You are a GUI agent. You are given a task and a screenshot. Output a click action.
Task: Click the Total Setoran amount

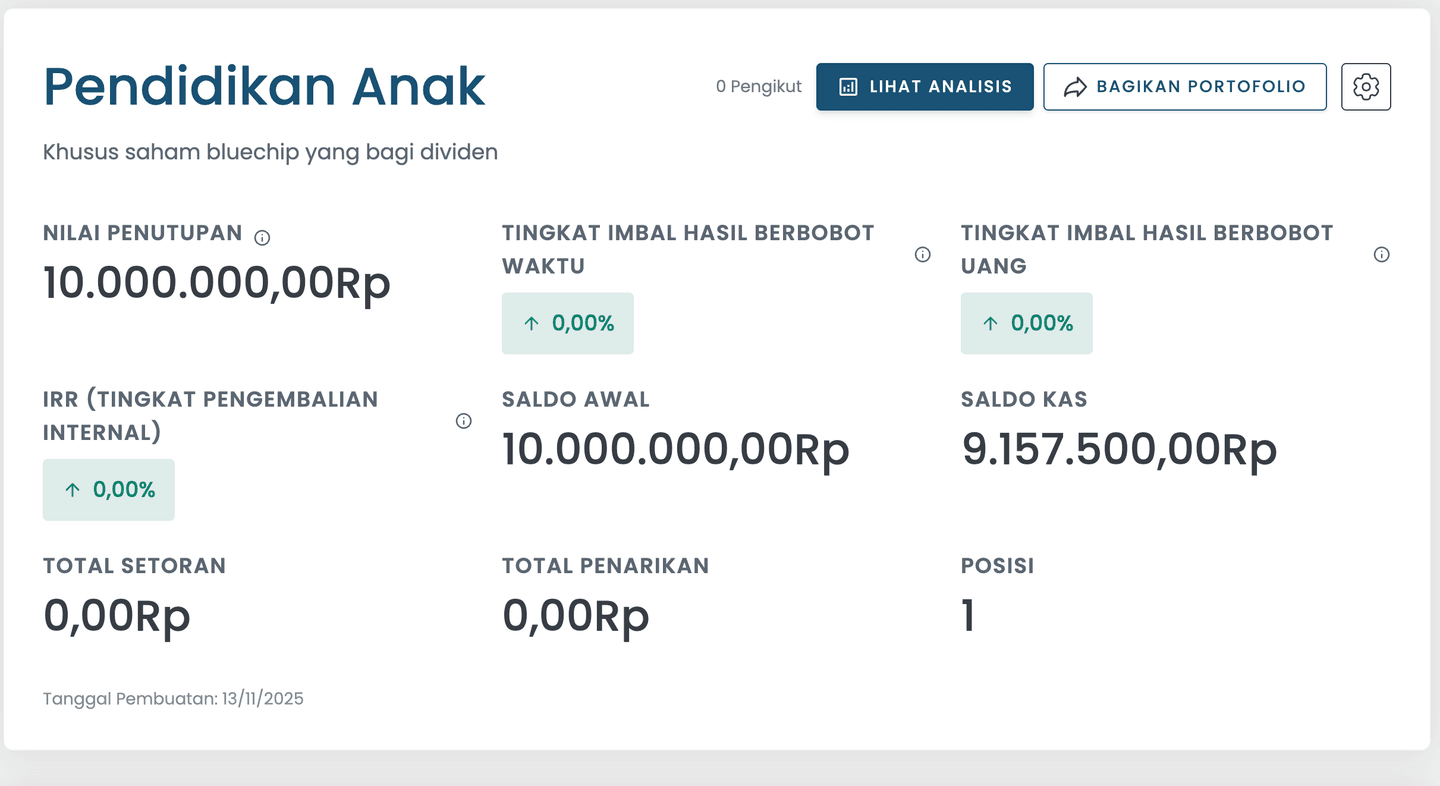click(x=116, y=615)
